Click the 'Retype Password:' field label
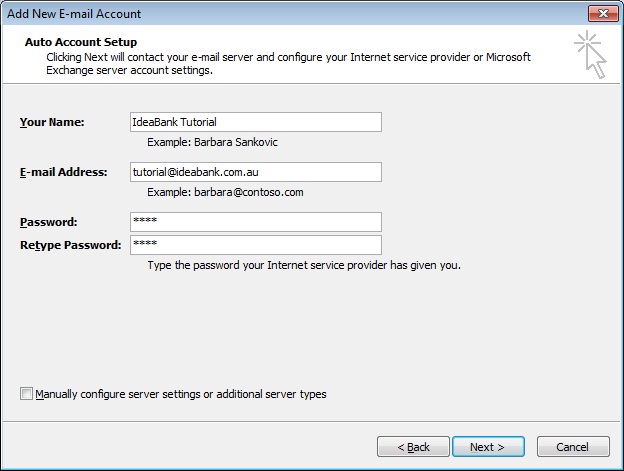The image size is (624, 471). point(70,245)
